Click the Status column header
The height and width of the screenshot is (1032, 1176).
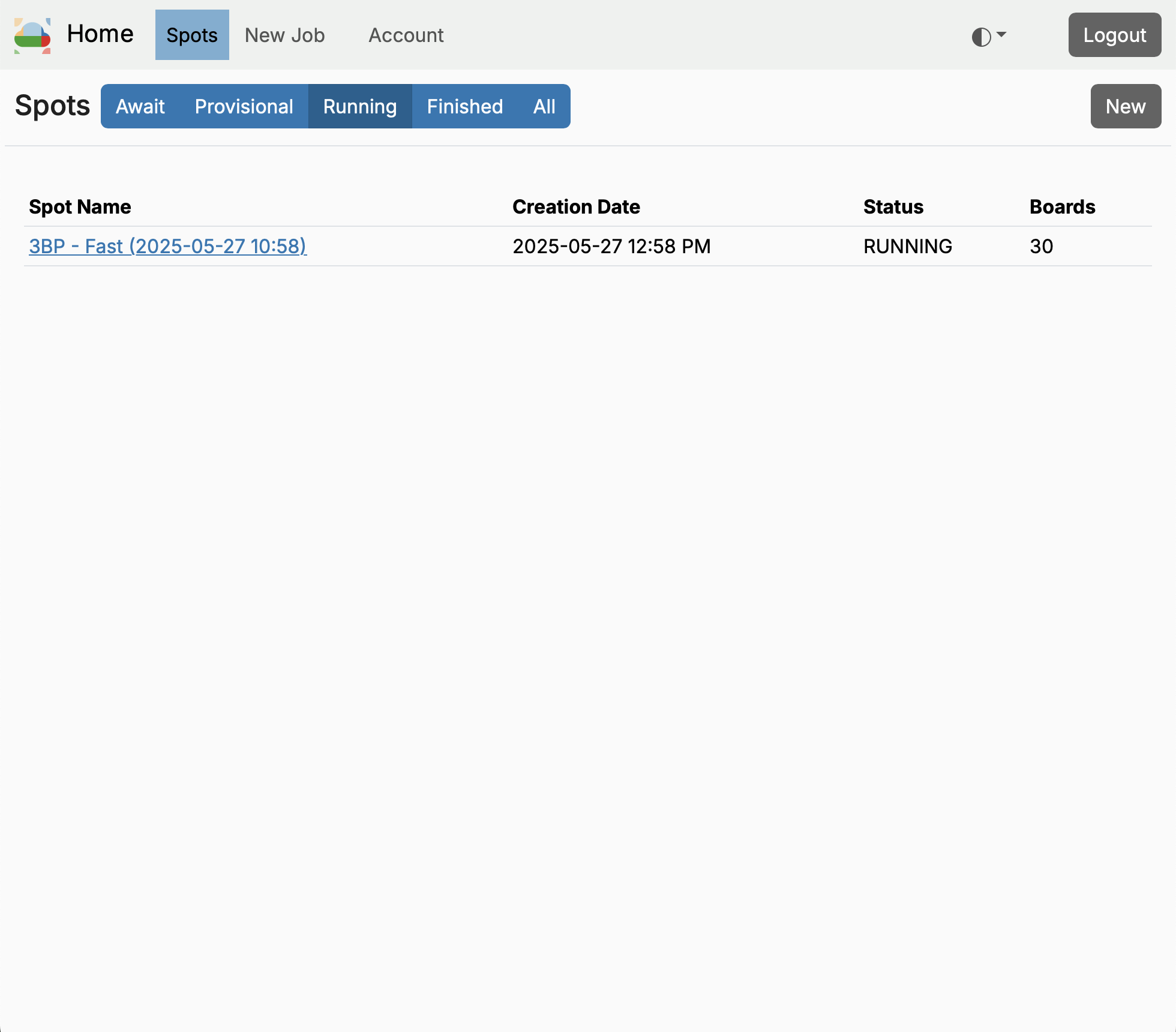[x=893, y=207]
